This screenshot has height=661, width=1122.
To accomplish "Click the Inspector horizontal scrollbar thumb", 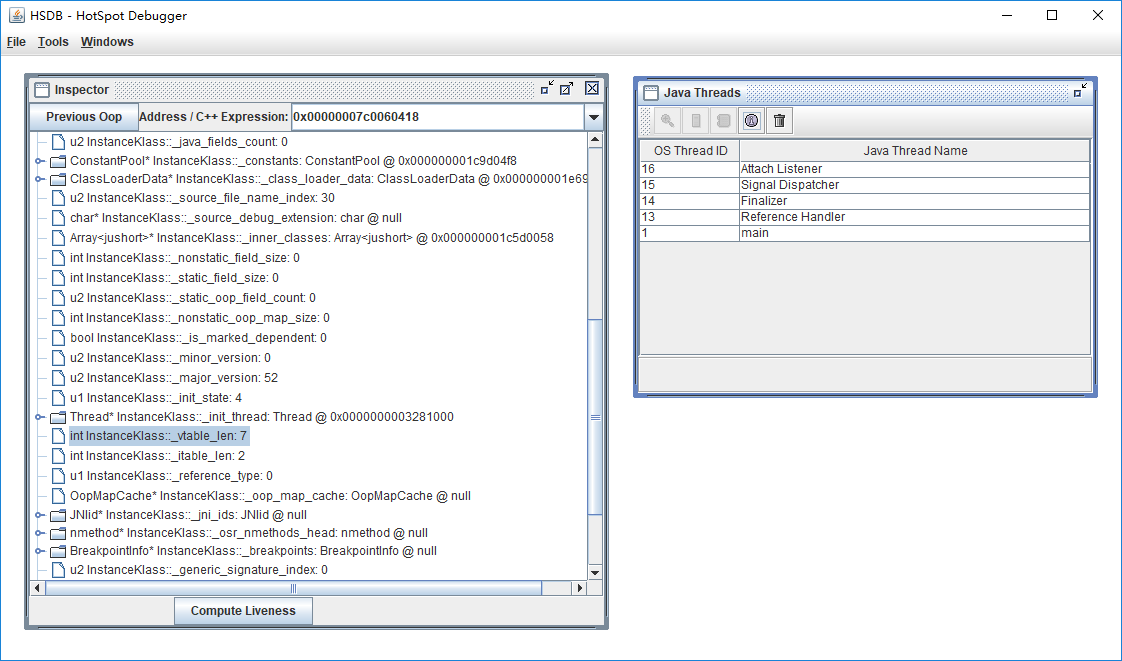I will coord(293,588).
